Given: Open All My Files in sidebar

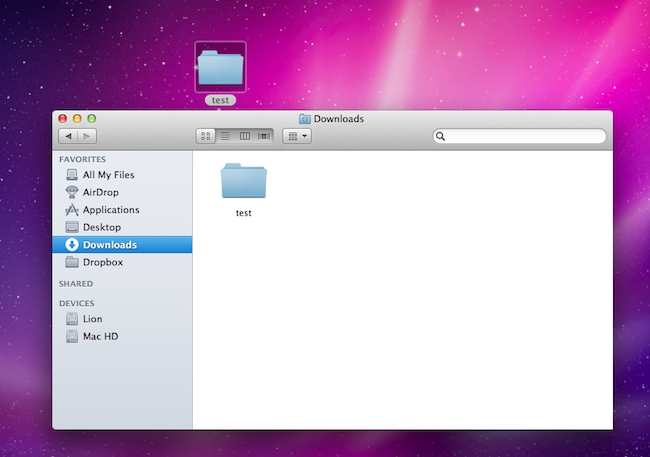Looking at the screenshot, I should pos(107,175).
